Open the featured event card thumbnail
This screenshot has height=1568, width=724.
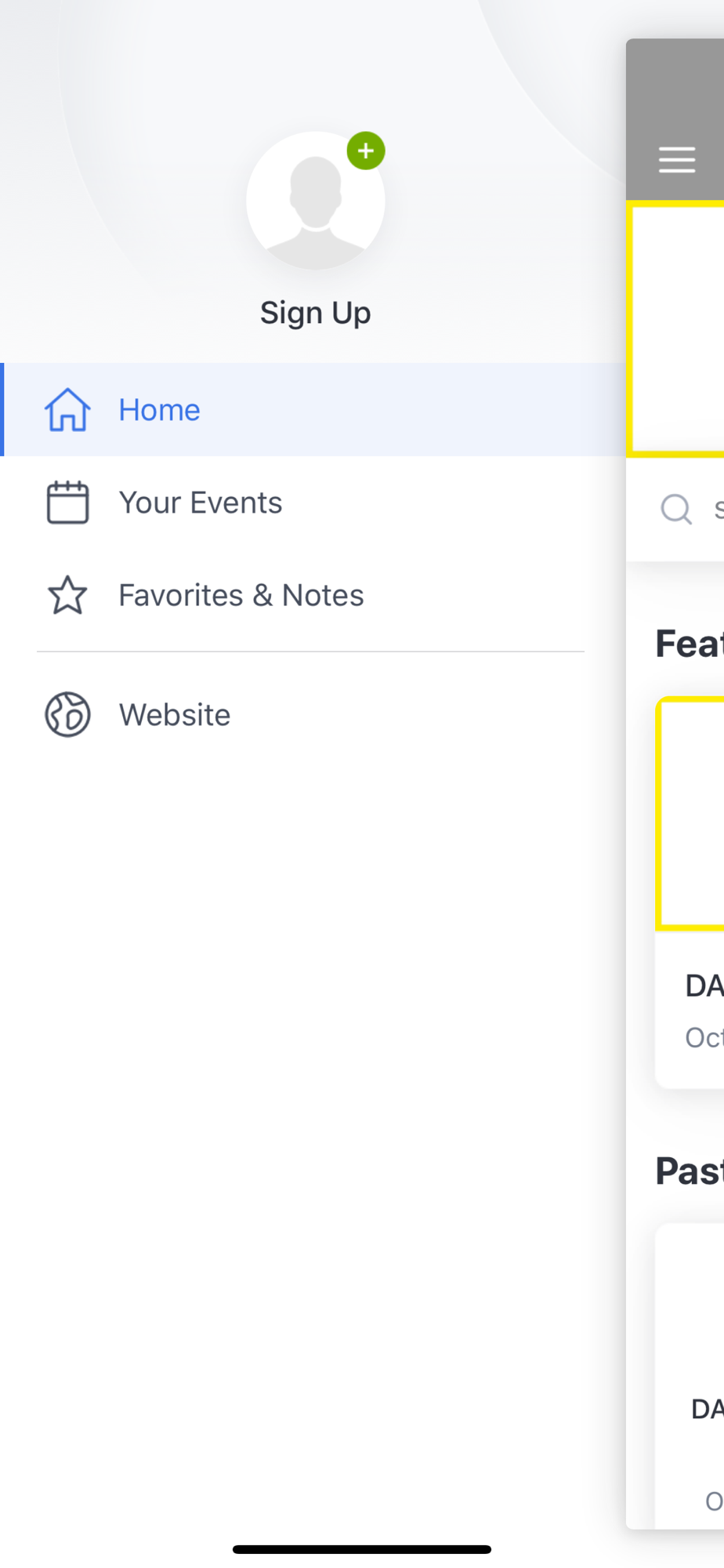(x=690, y=814)
